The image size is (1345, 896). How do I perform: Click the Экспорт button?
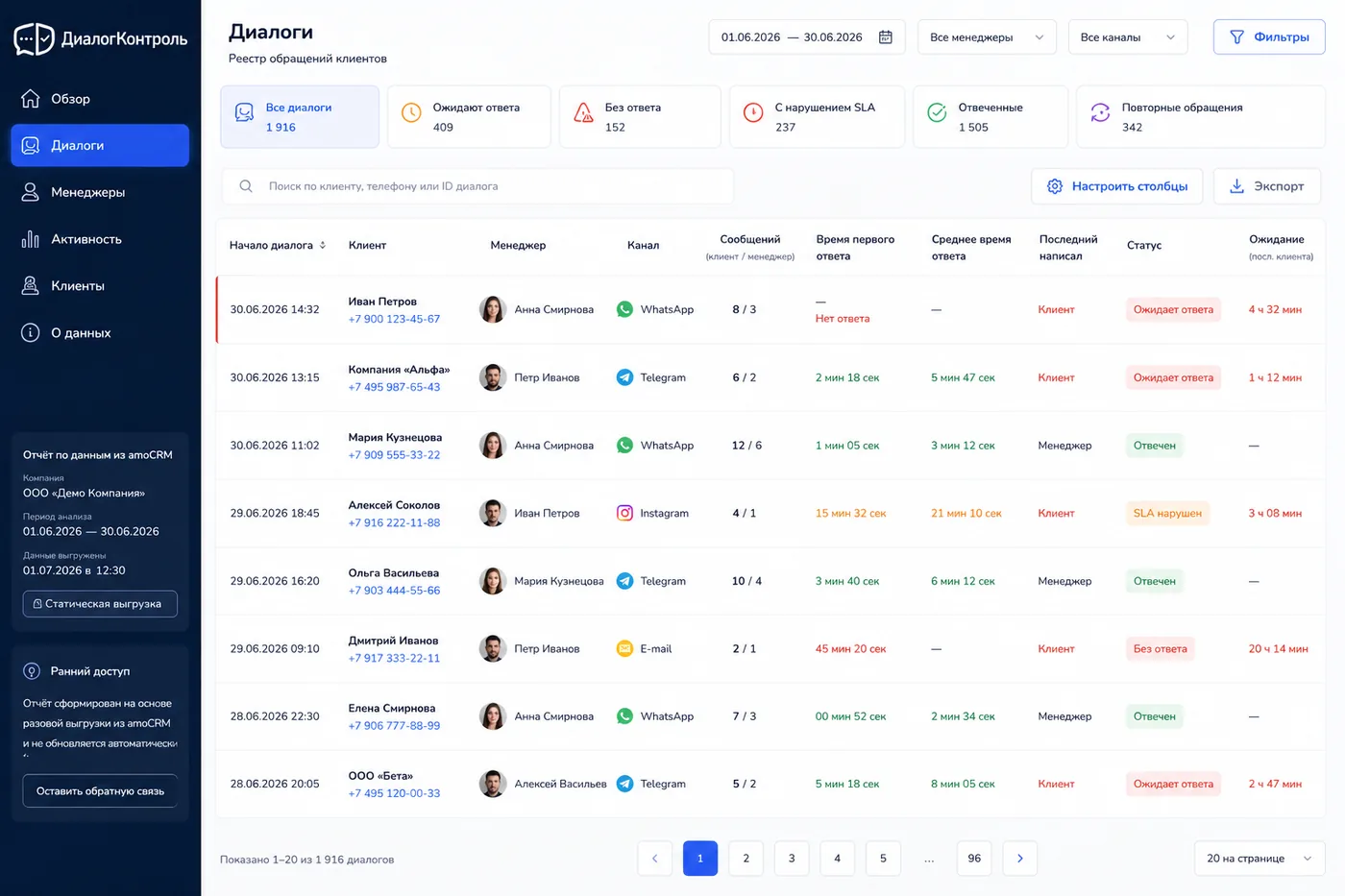tap(1266, 186)
